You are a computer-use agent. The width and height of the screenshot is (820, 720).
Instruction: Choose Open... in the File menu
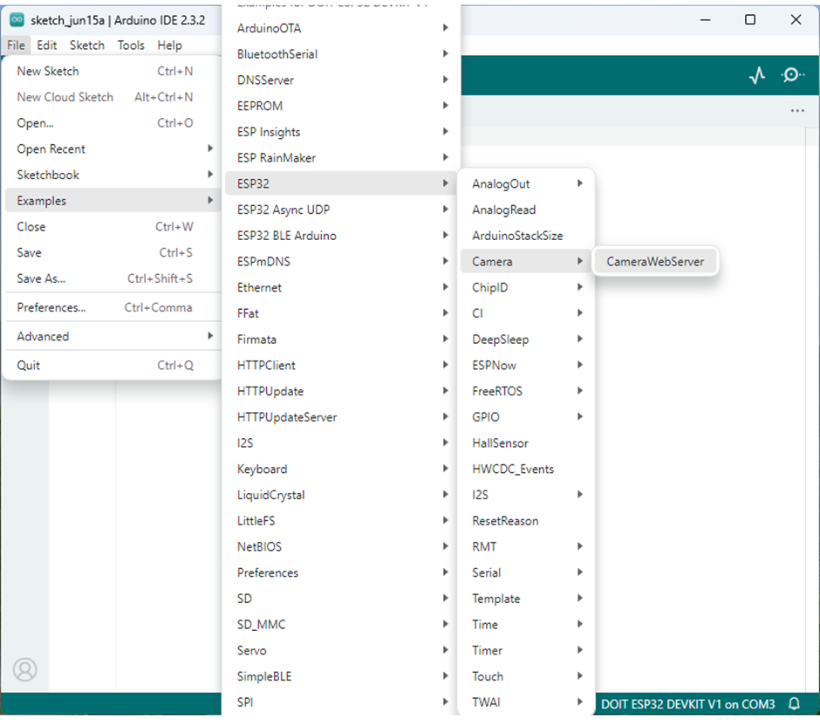[x=111, y=123]
